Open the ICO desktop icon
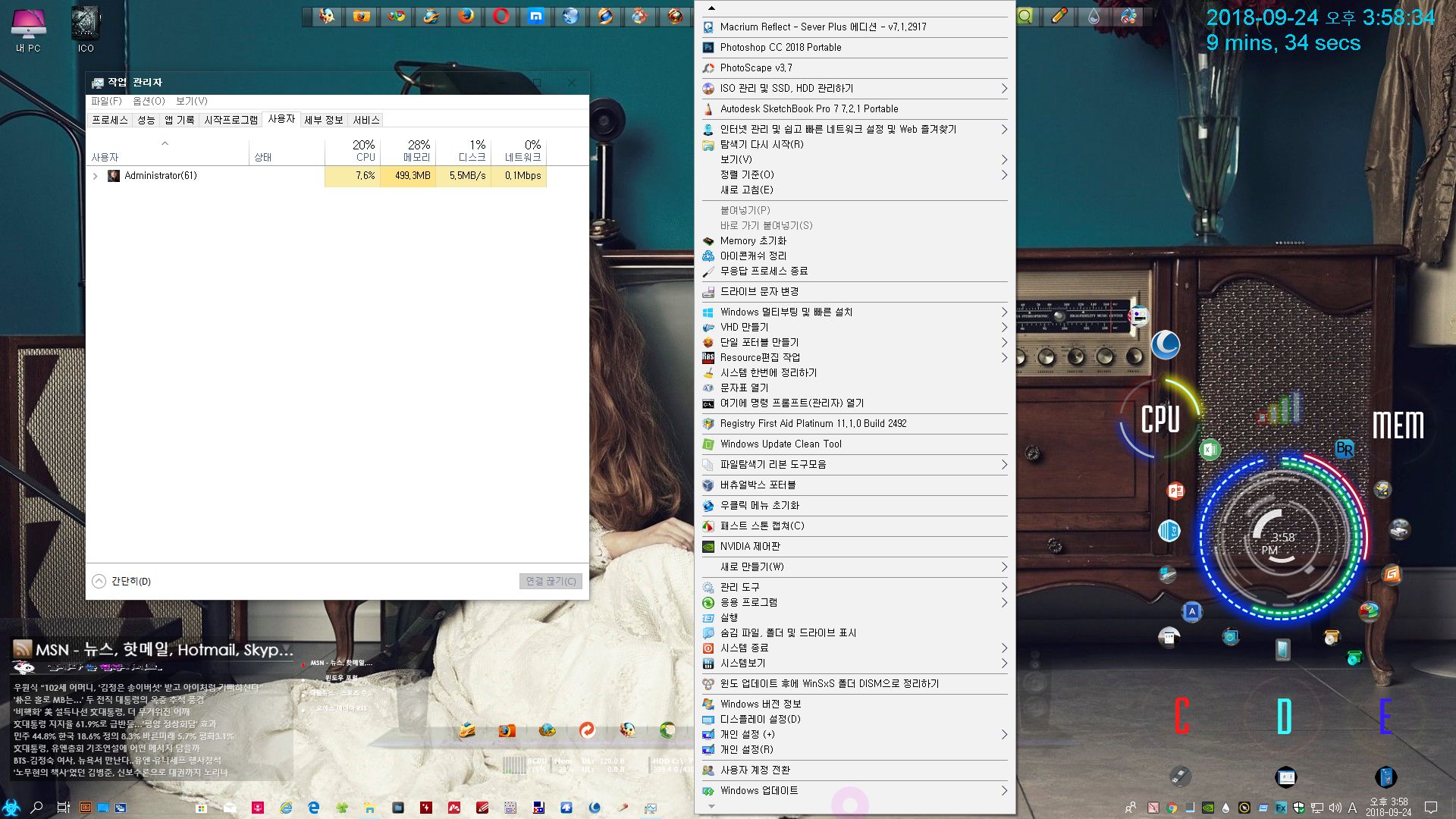 tap(86, 30)
